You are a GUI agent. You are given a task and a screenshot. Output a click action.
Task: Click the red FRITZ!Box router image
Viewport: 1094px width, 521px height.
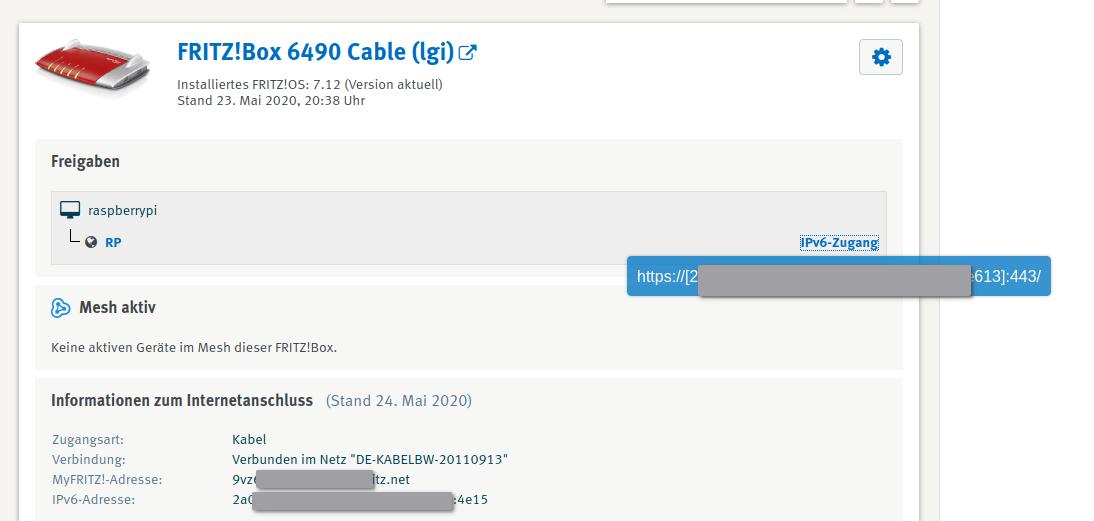(x=89, y=68)
